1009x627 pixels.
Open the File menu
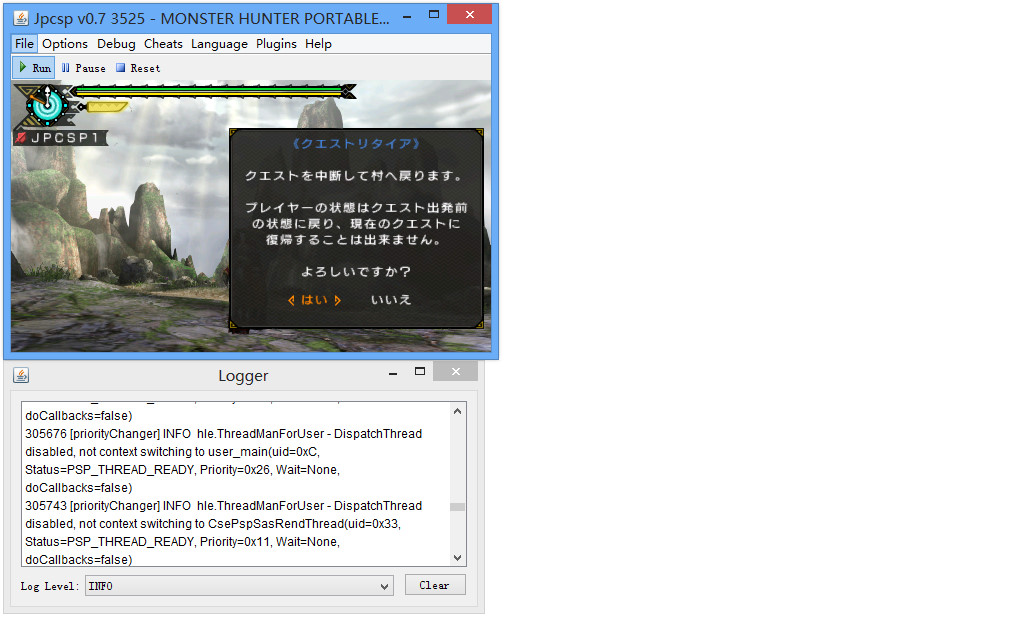24,44
